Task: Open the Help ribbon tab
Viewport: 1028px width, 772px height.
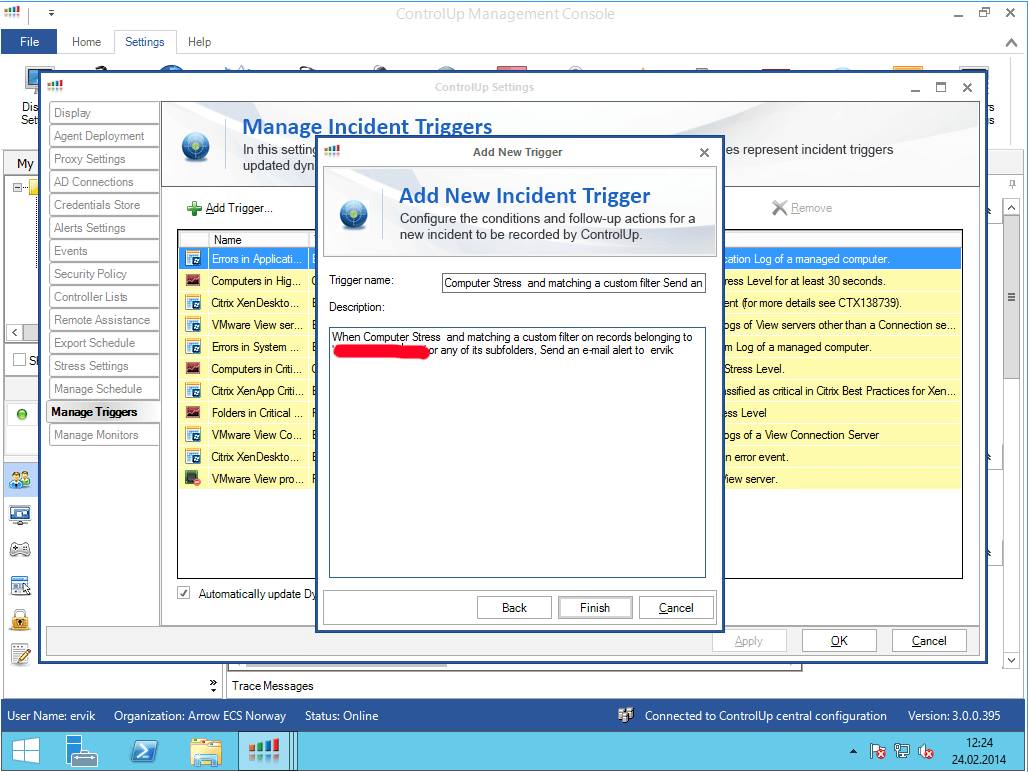Action: click(199, 42)
